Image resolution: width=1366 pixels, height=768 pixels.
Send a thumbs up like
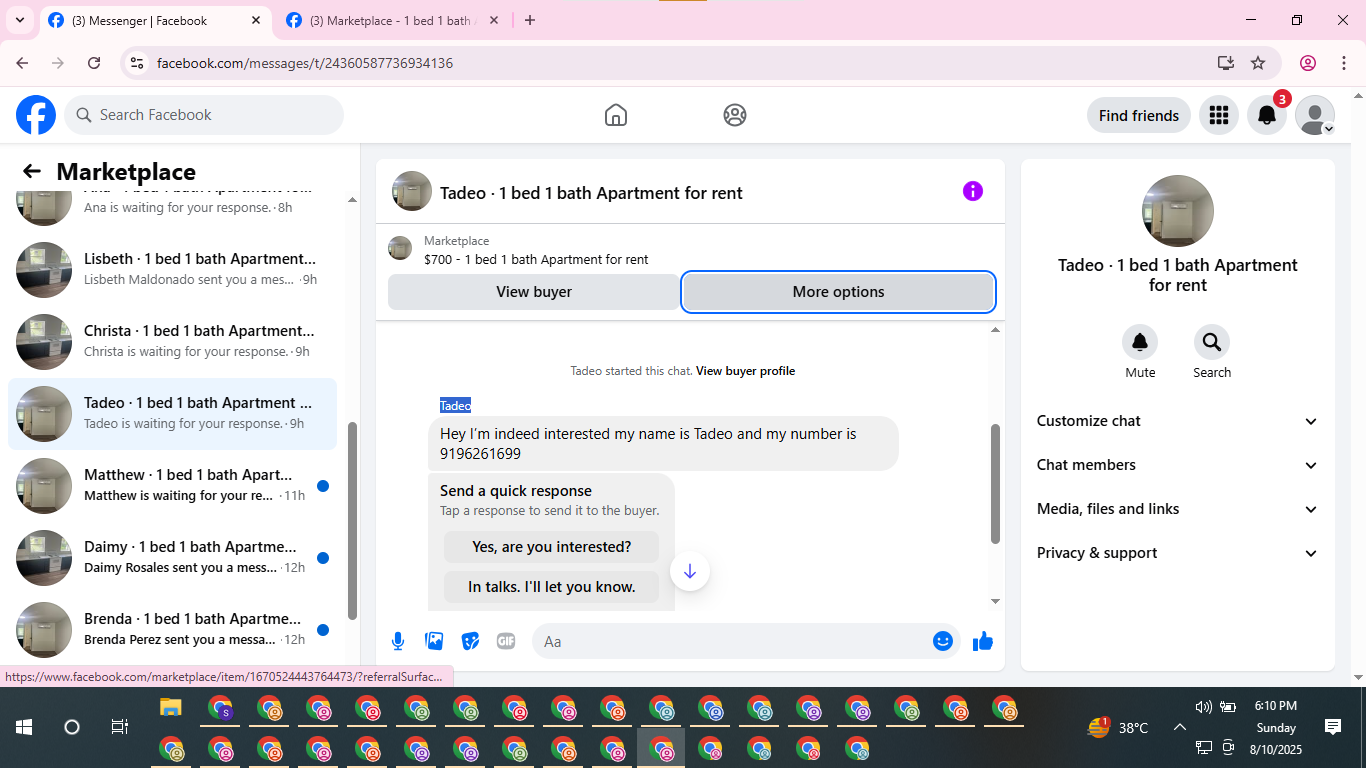[x=983, y=641]
